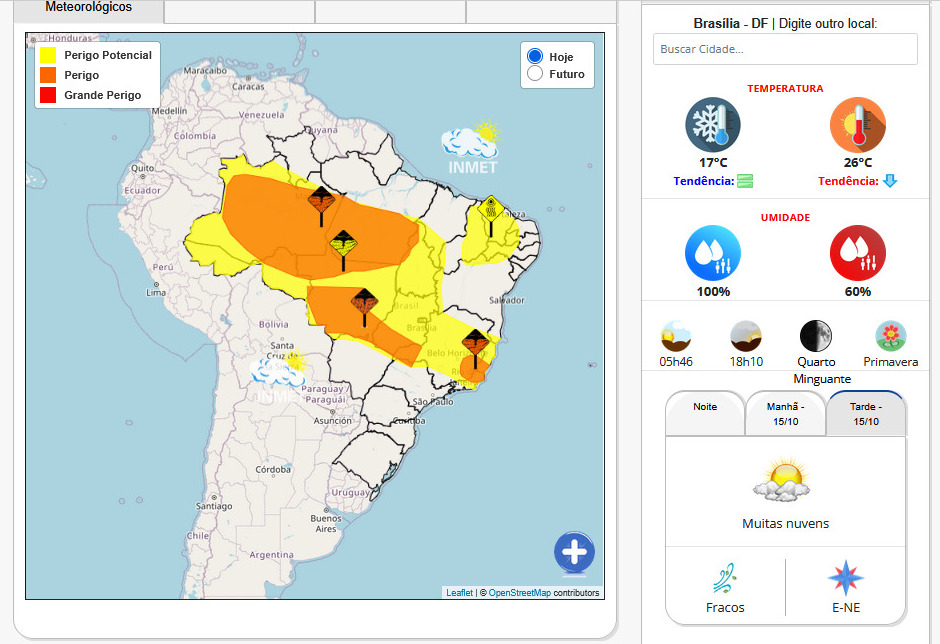
Task: Click the red minimum humidity droplet icon
Action: click(x=857, y=253)
